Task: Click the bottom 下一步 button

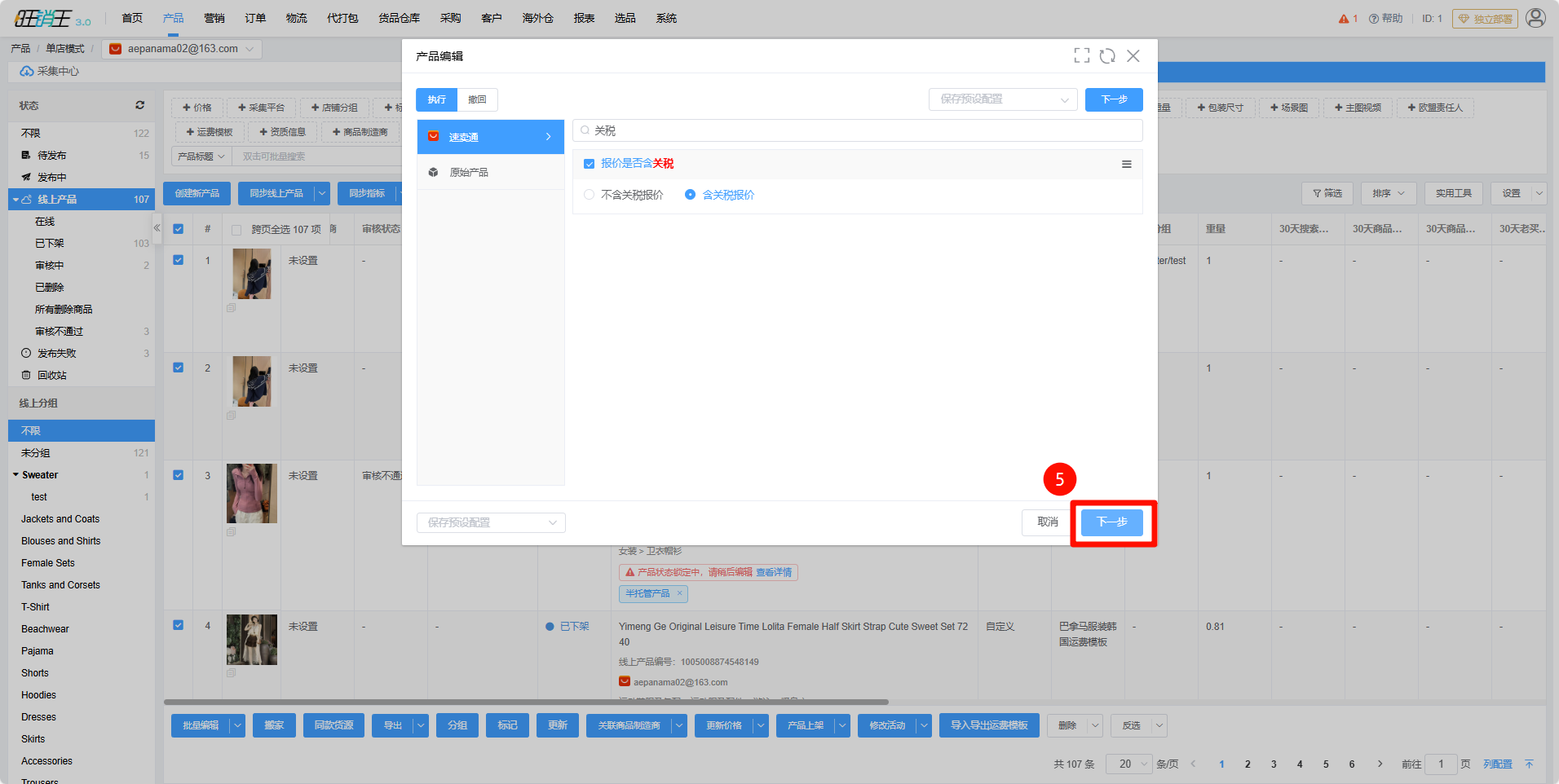Action: coord(1112,522)
